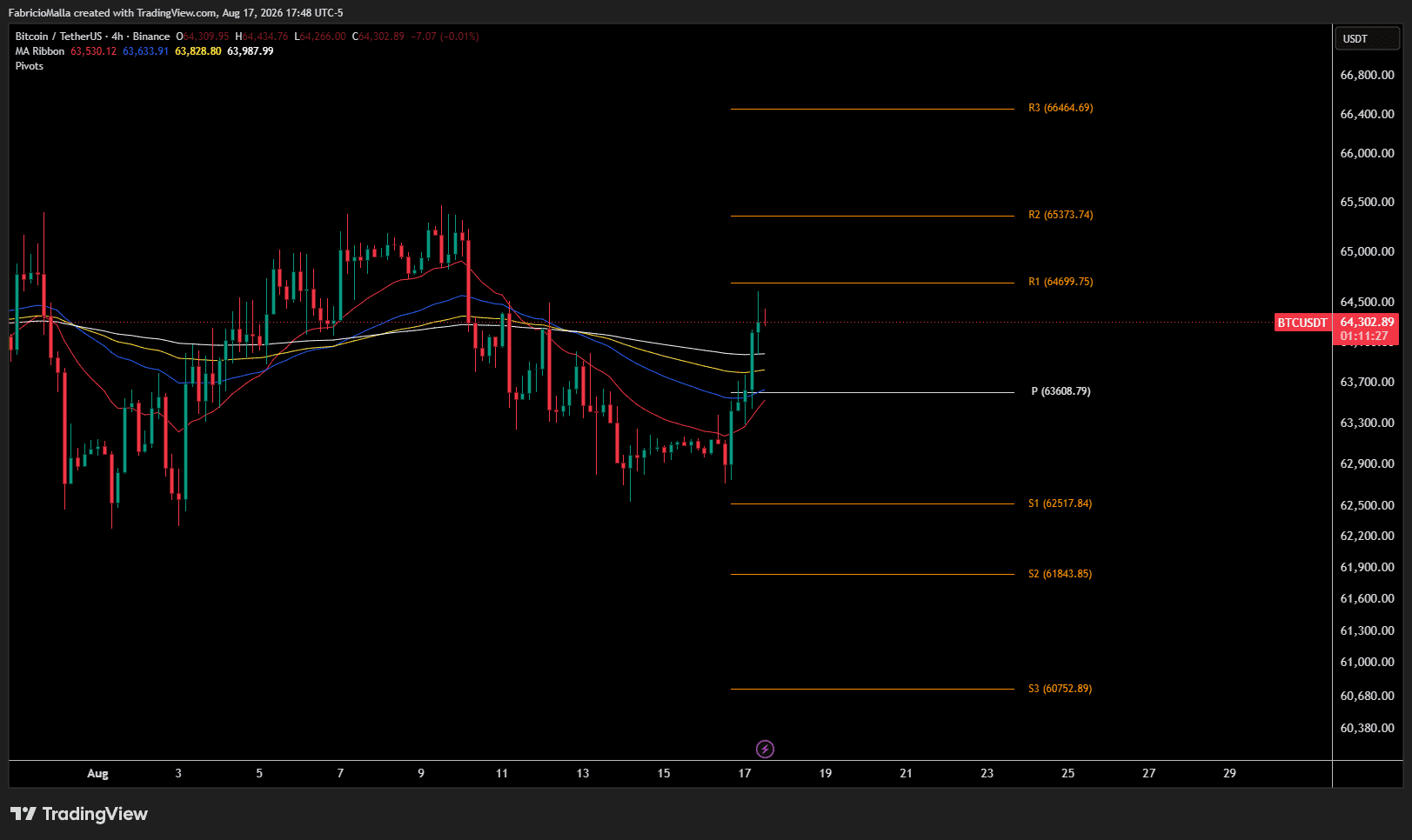Click the TradingView logo at the bottom
Screen dimensions: 1412x840
coord(79,814)
